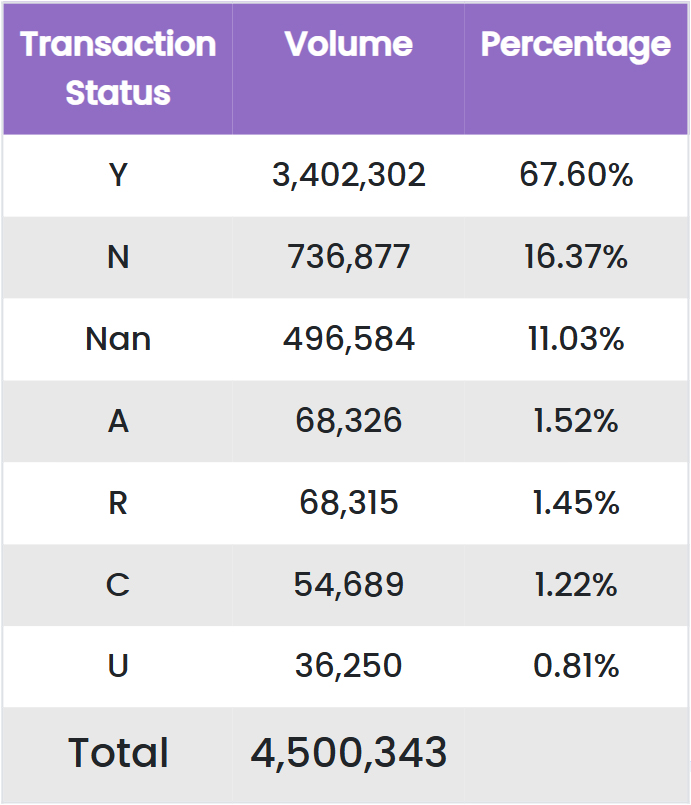Click the N transaction status cell
Image resolution: width=691 pixels, height=805 pixels.
(x=118, y=257)
